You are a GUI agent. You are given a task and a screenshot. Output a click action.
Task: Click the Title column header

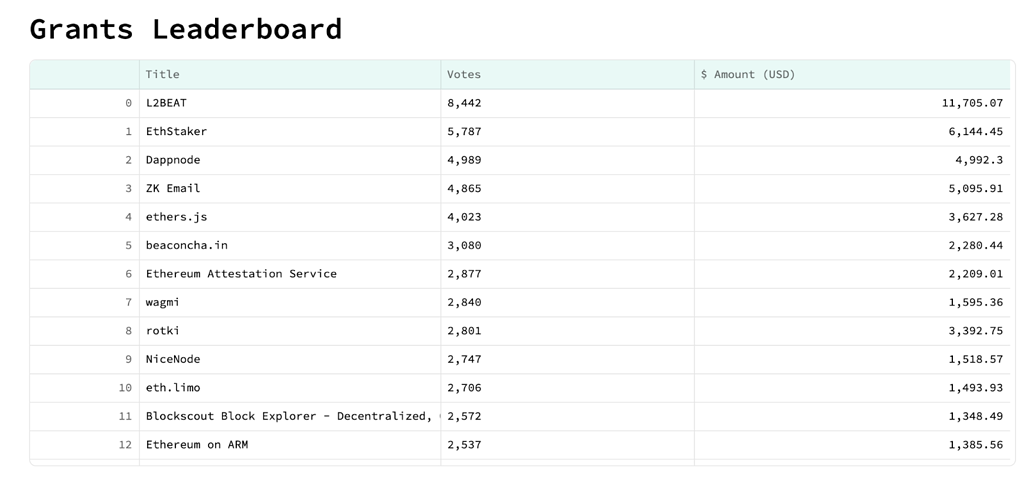[163, 74]
